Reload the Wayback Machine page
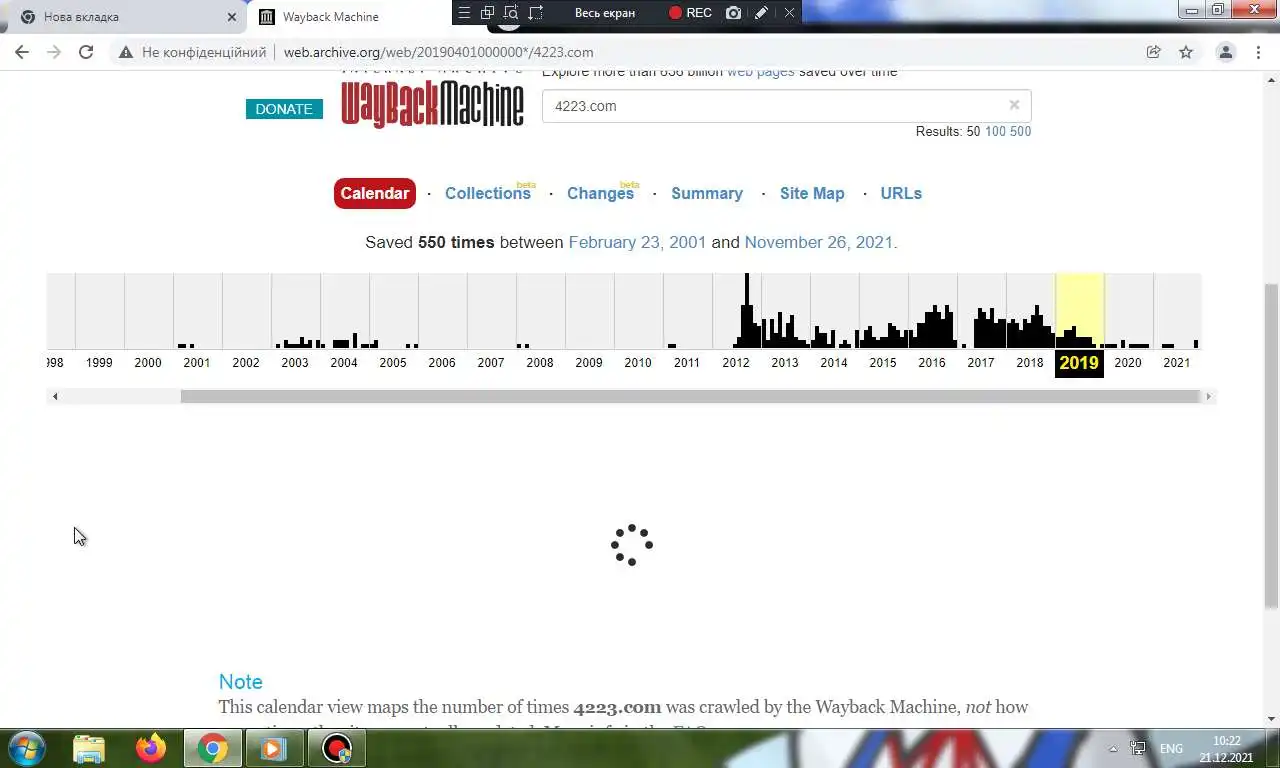The height and width of the screenshot is (768, 1280). (86, 52)
